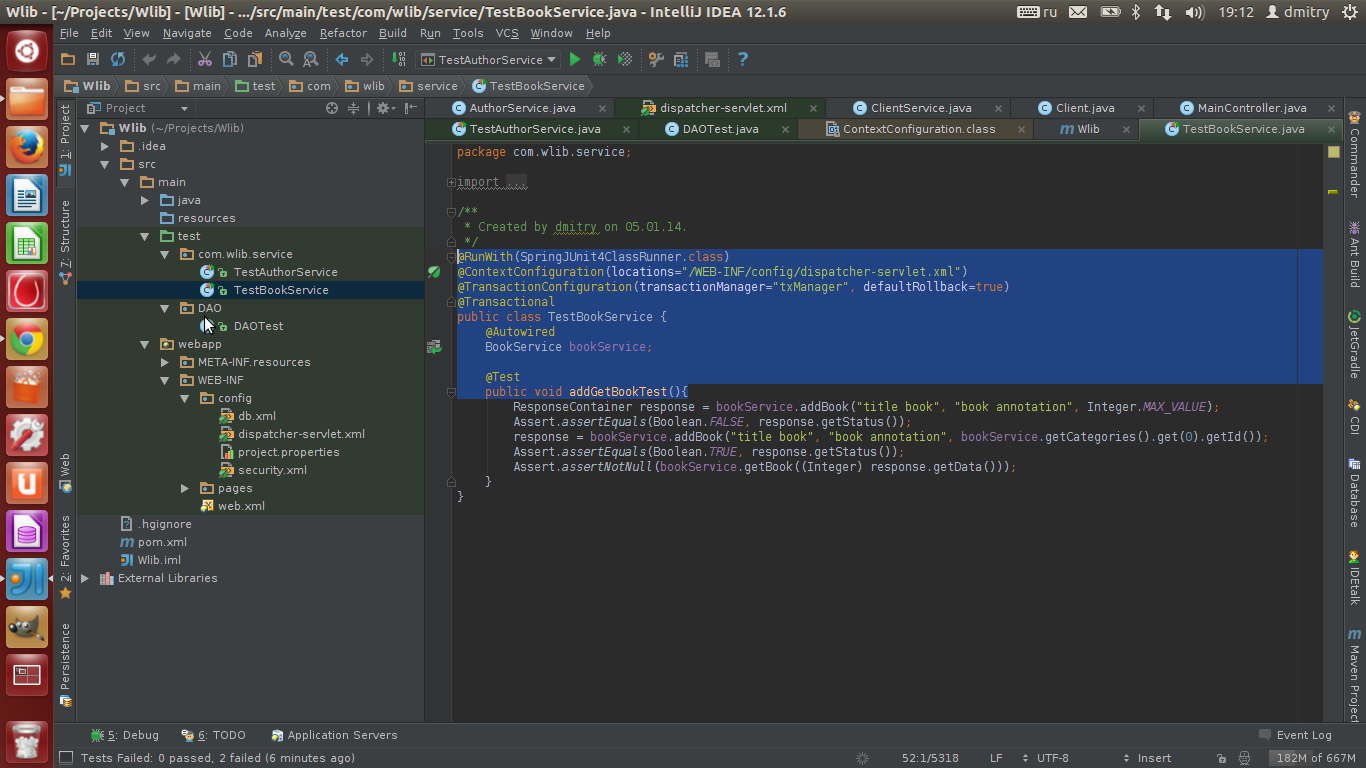This screenshot has height=768, width=1366.
Task: Select dispatcher-servlet.xml in project tree
Action: pos(301,434)
